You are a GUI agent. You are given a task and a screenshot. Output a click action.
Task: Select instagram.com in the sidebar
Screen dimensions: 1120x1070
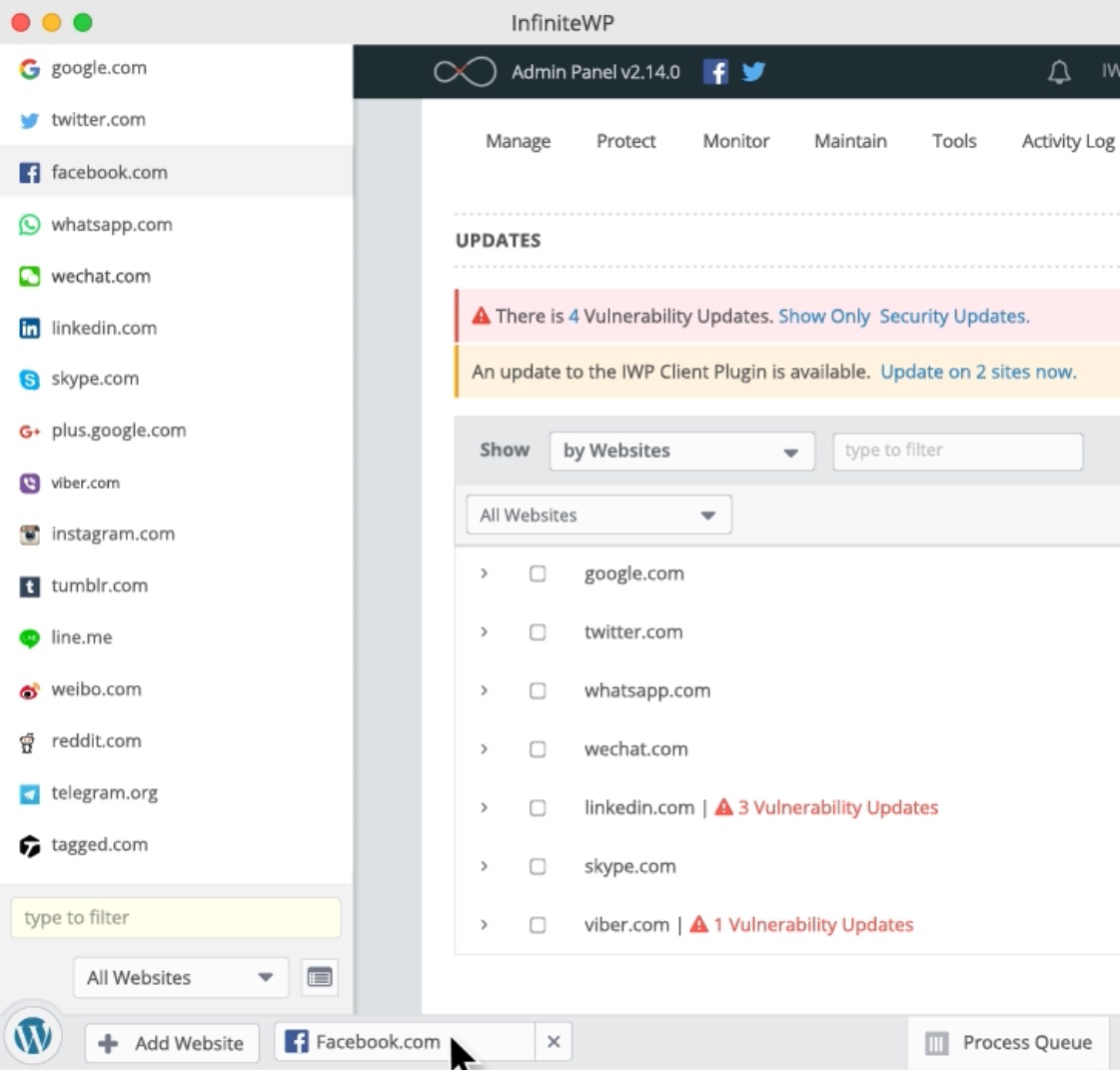pyautogui.click(x=177, y=535)
